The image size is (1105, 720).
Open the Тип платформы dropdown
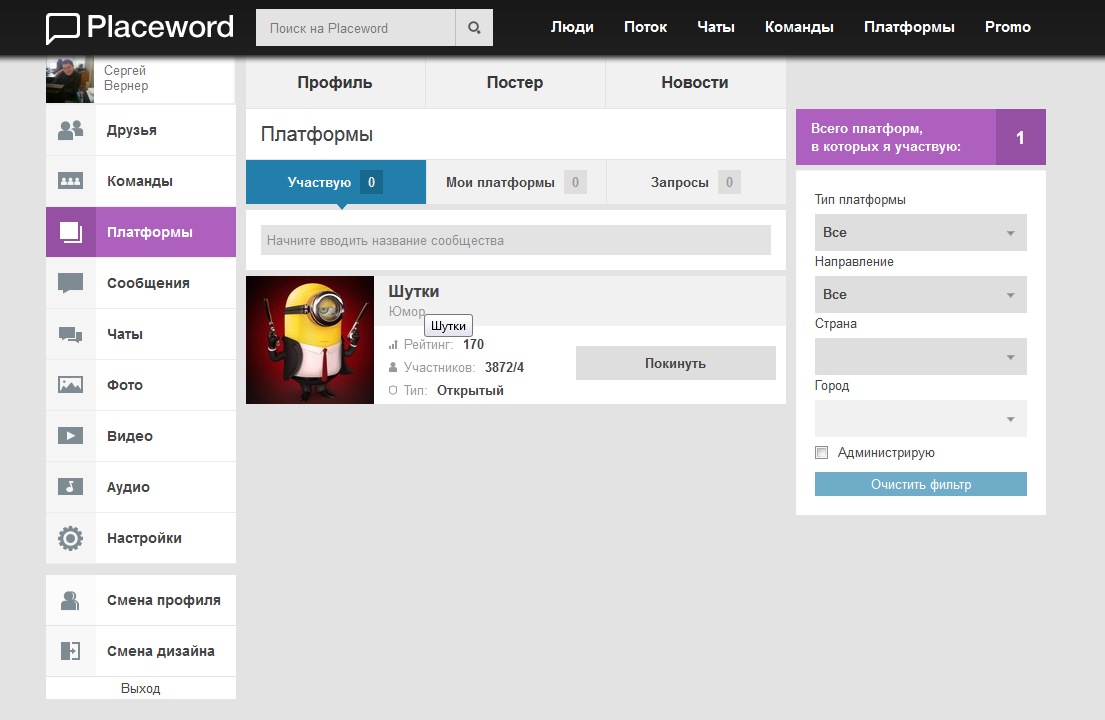click(920, 232)
